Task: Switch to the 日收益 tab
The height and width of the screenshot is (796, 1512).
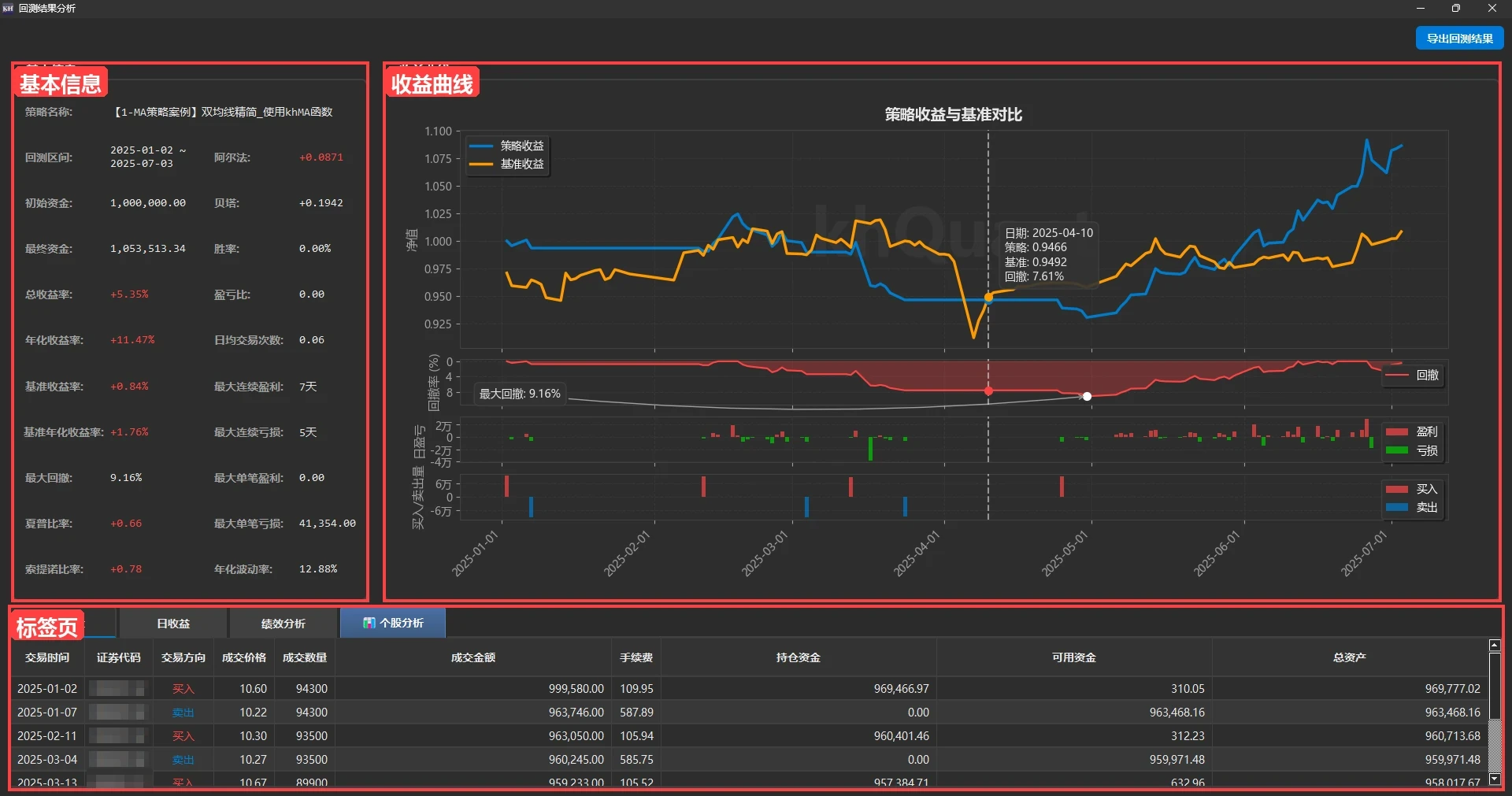Action: [x=173, y=623]
